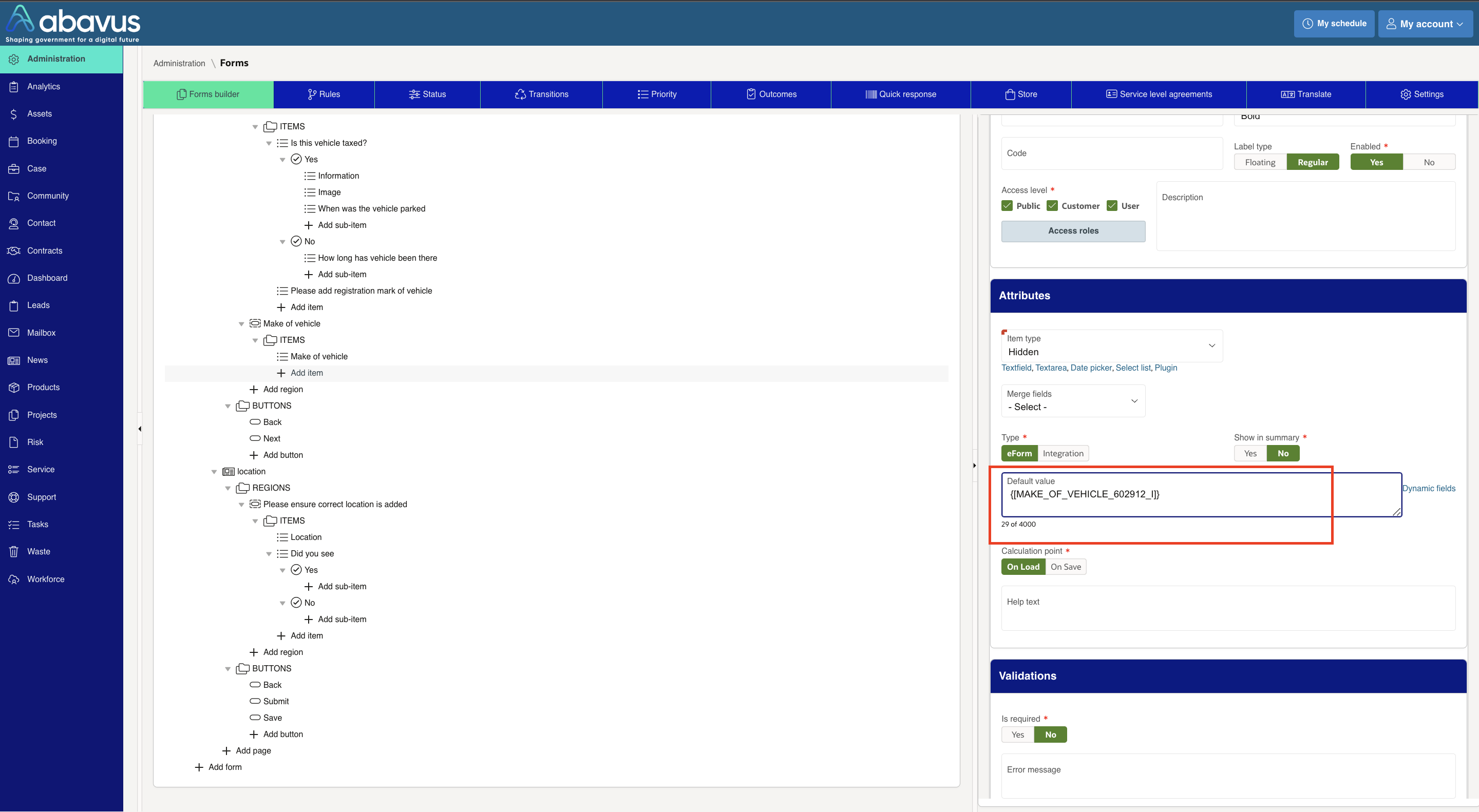The image size is (1479, 812).
Task: Click the Contact person icon
Action: [x=14, y=223]
